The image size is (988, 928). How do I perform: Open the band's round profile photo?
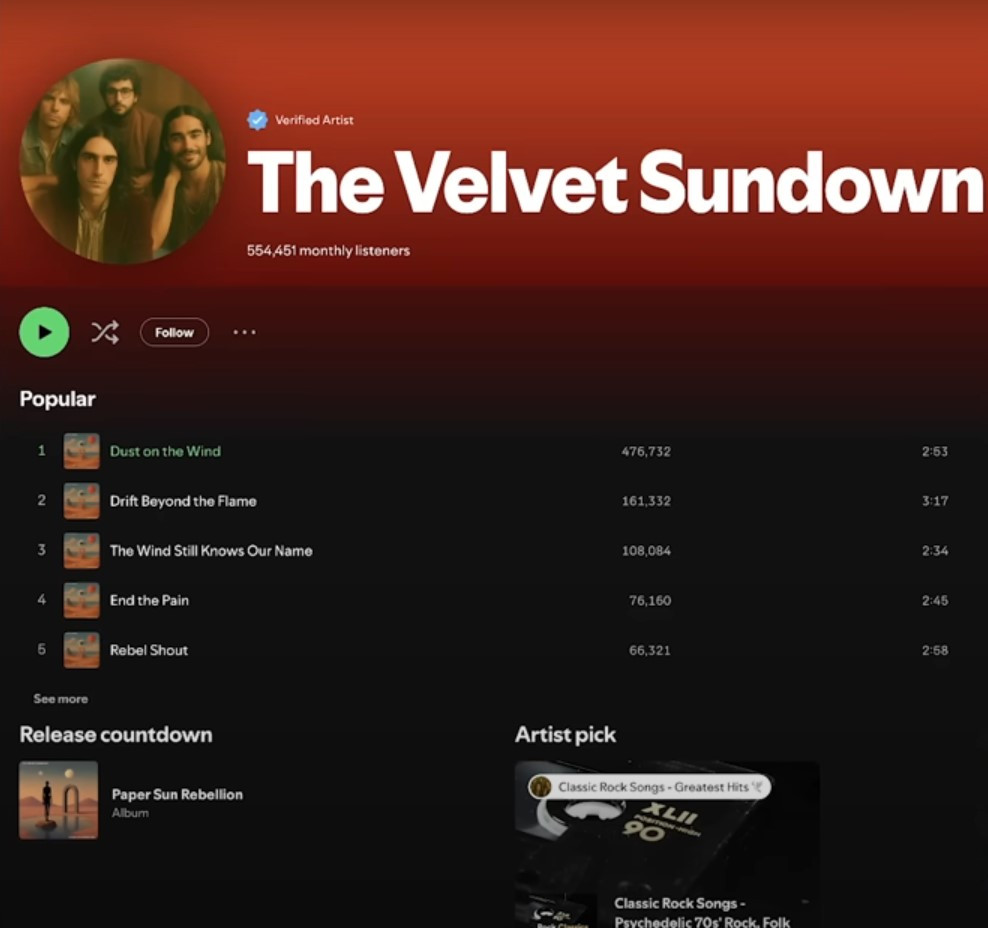pyautogui.click(x=122, y=161)
